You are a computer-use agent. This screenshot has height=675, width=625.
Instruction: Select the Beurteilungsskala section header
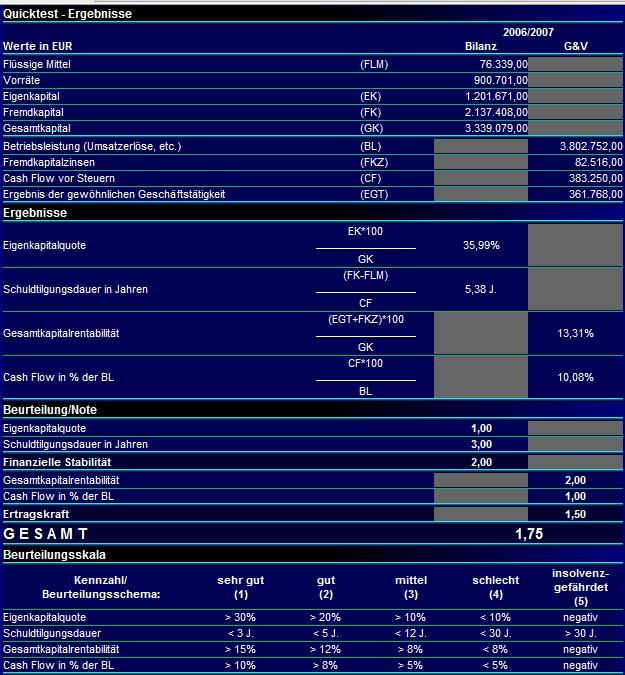coord(54,554)
